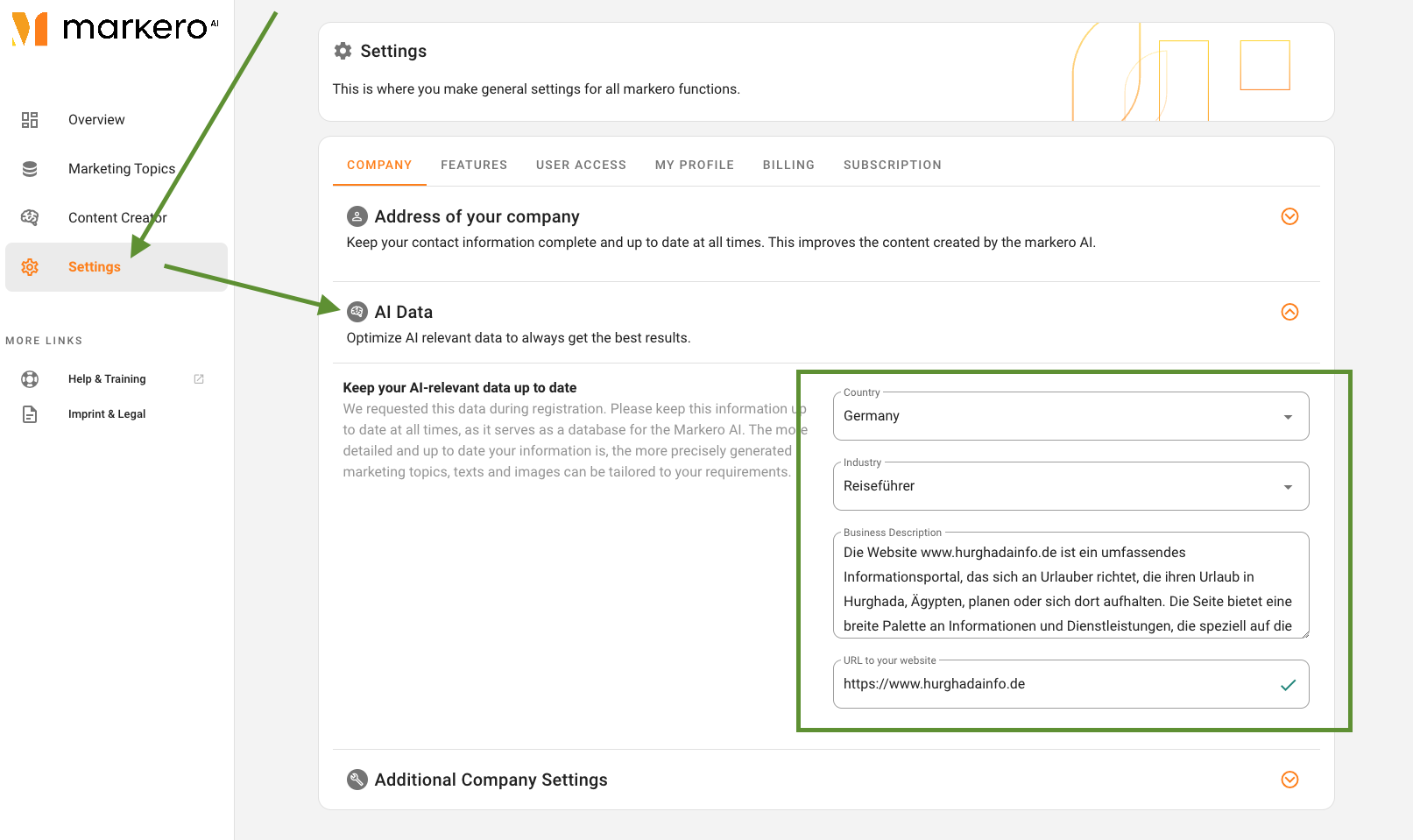Open the Overview dashboard icon

pos(30,120)
